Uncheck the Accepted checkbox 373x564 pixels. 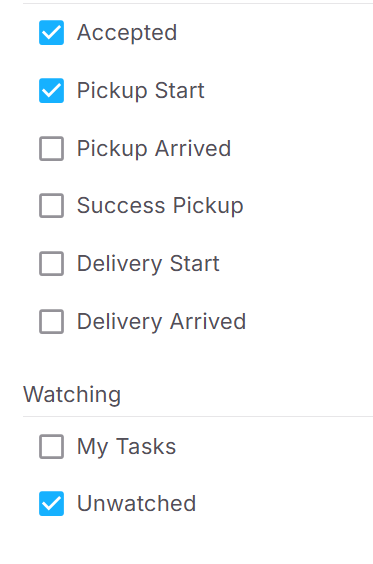(51, 33)
